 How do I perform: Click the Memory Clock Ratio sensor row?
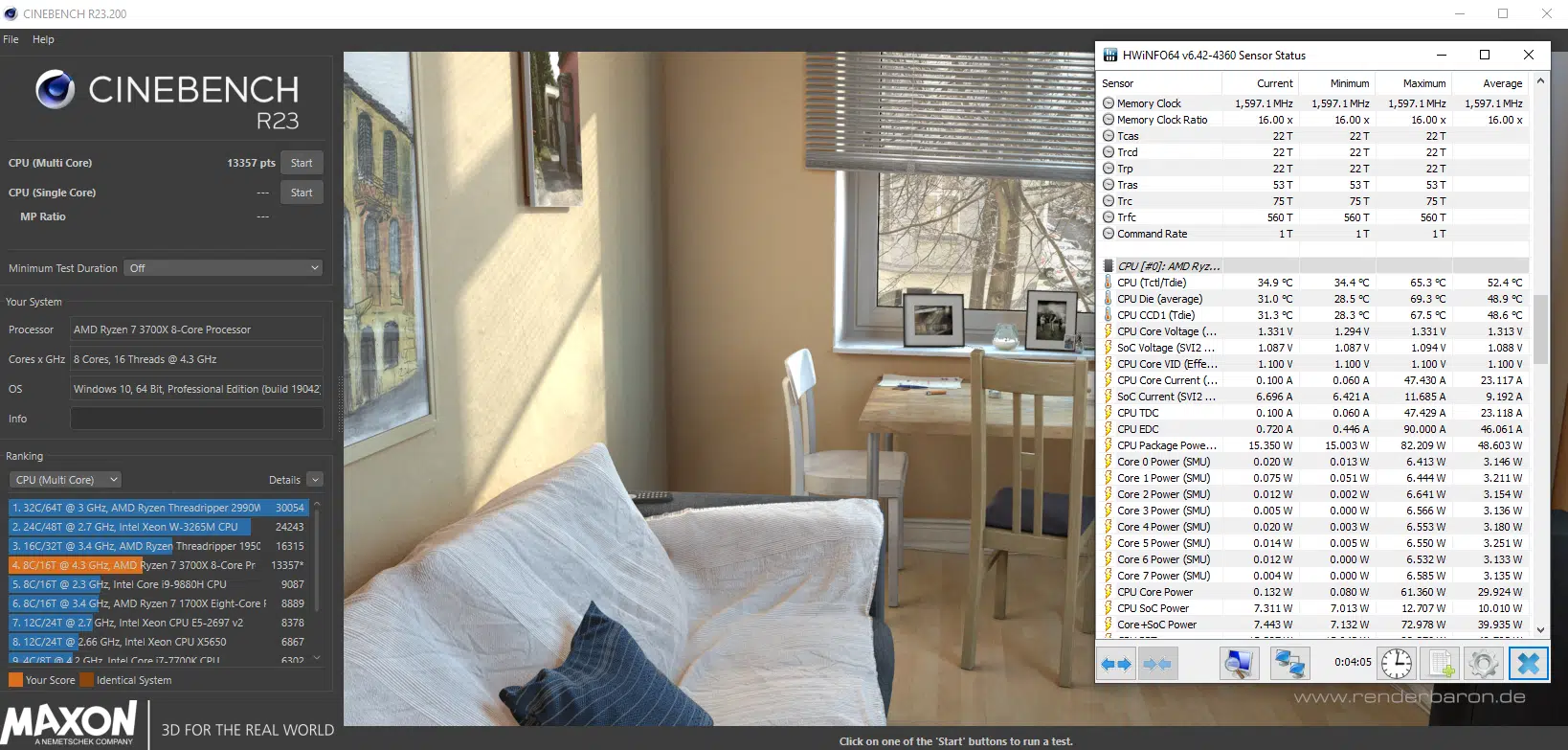click(1313, 120)
